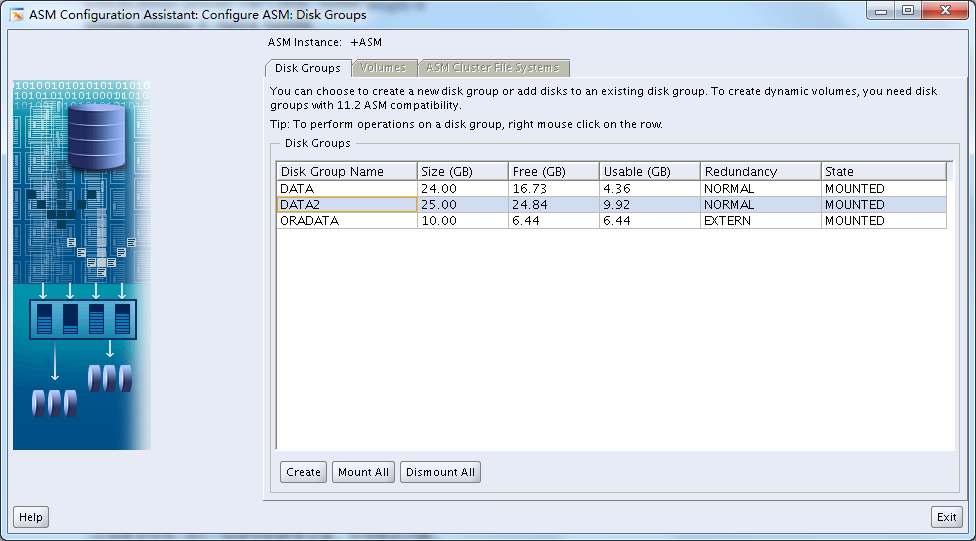Click the NORMAL redundancy cell in DATA2 row
This screenshot has width=976, height=541.
point(761,204)
